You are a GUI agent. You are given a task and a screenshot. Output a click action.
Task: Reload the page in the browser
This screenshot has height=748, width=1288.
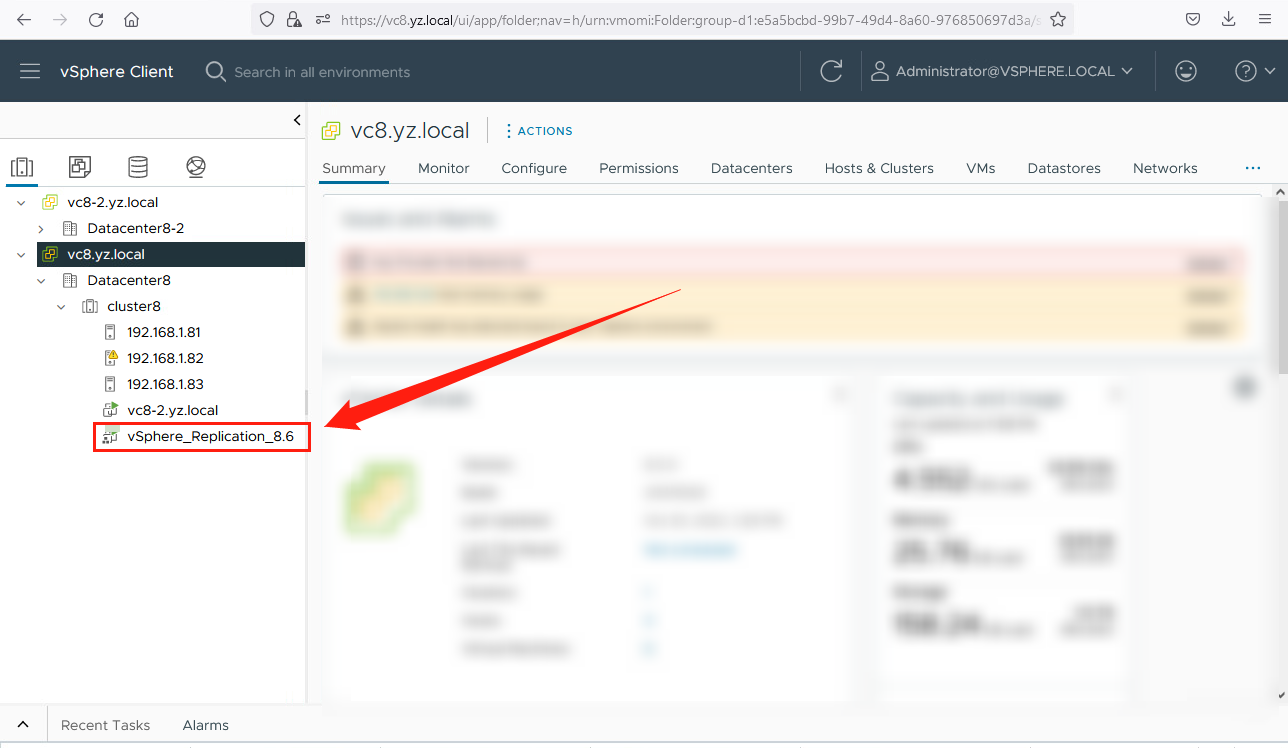tap(95, 19)
